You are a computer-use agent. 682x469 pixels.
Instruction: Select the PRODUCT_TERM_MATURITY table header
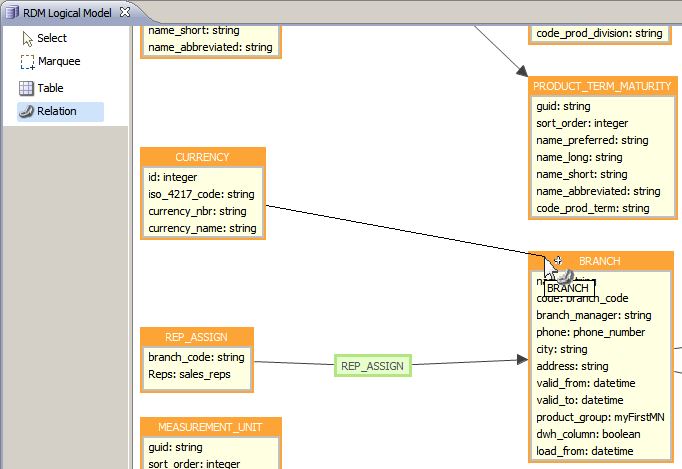point(601,86)
